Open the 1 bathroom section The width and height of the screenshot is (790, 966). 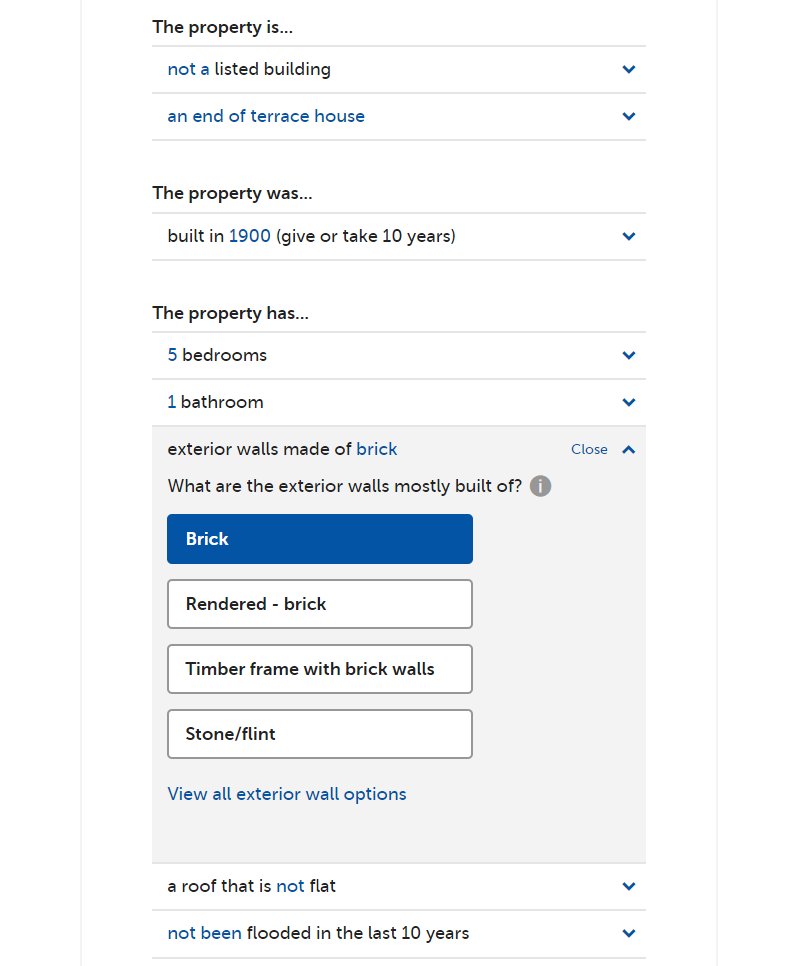click(x=399, y=402)
